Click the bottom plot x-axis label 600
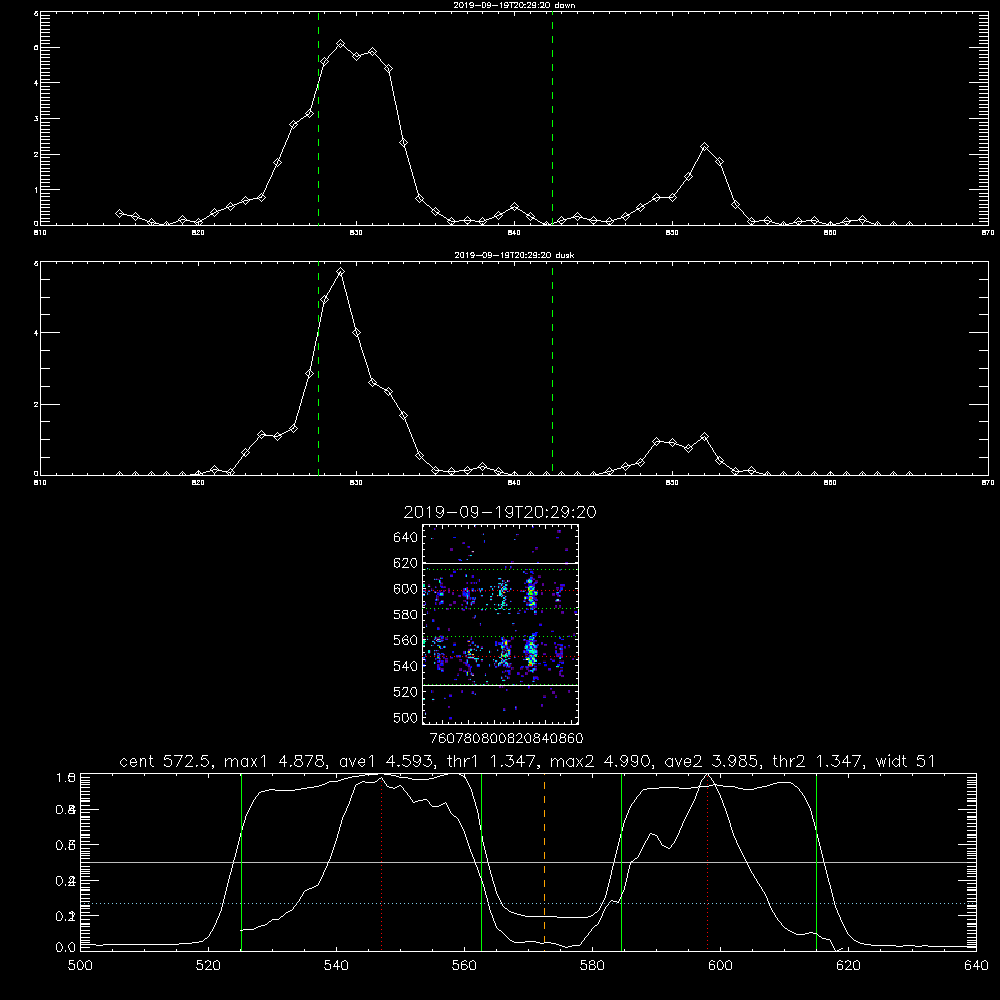 (720, 966)
